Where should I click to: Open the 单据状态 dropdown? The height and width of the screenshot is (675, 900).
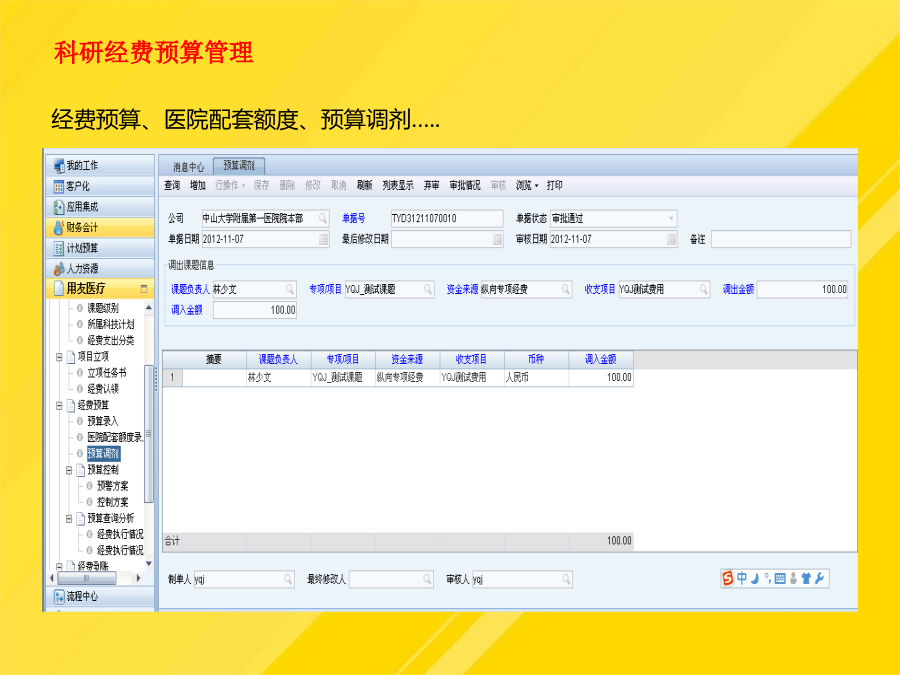click(x=671, y=218)
